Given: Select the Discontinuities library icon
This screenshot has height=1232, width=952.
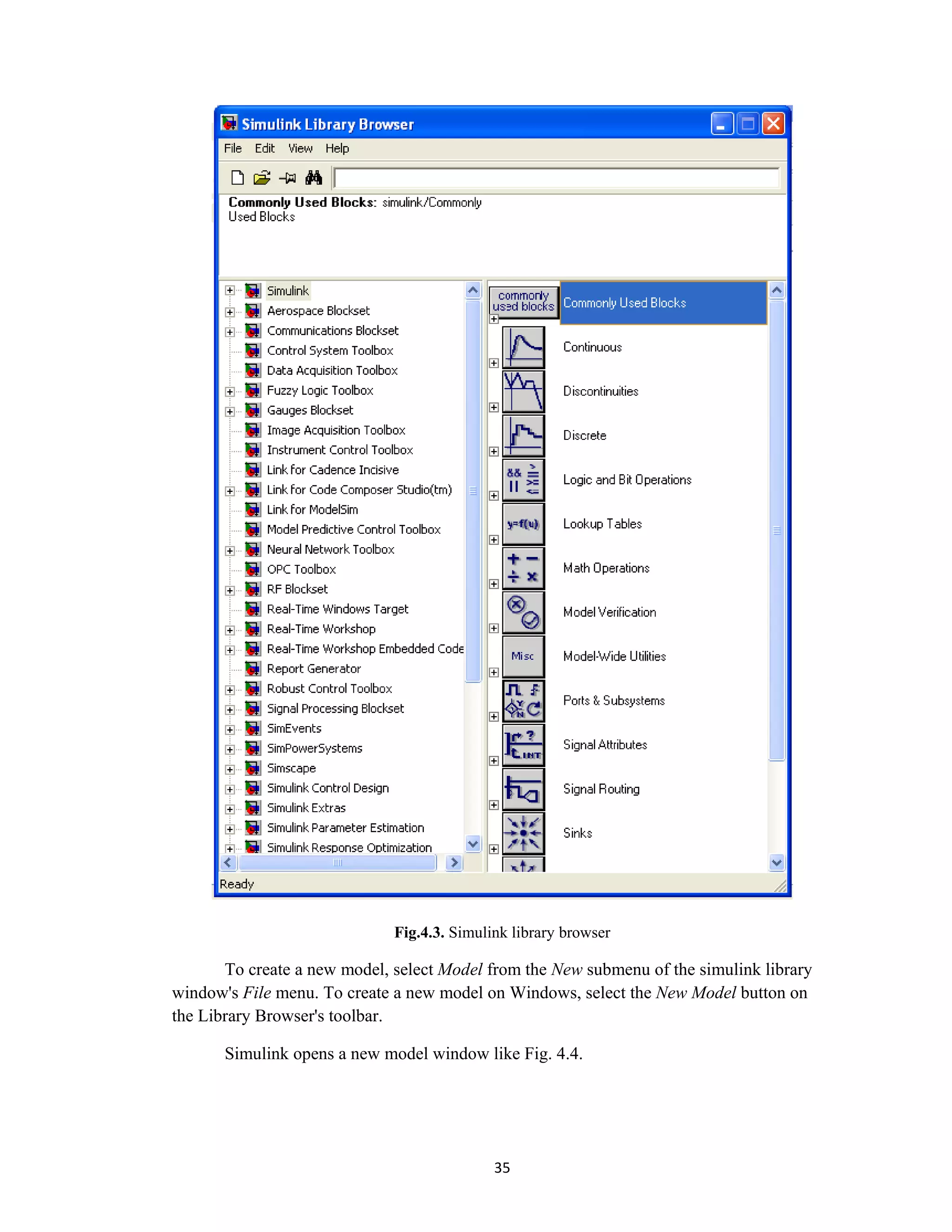Looking at the screenshot, I should click(x=523, y=391).
